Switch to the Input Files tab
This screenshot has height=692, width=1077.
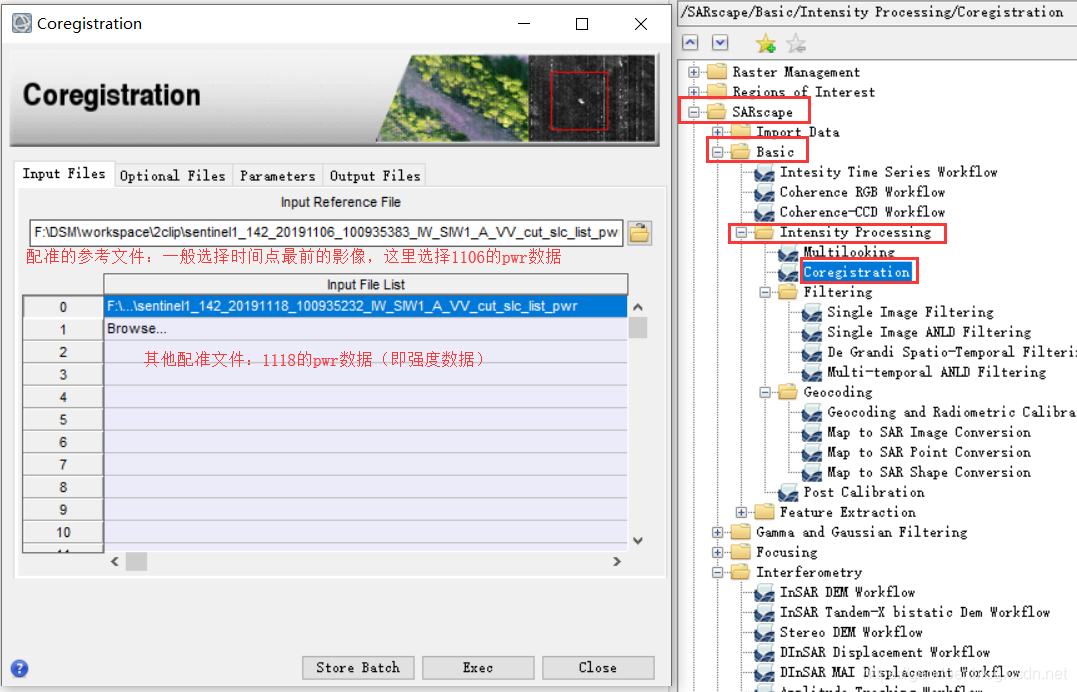coord(64,174)
